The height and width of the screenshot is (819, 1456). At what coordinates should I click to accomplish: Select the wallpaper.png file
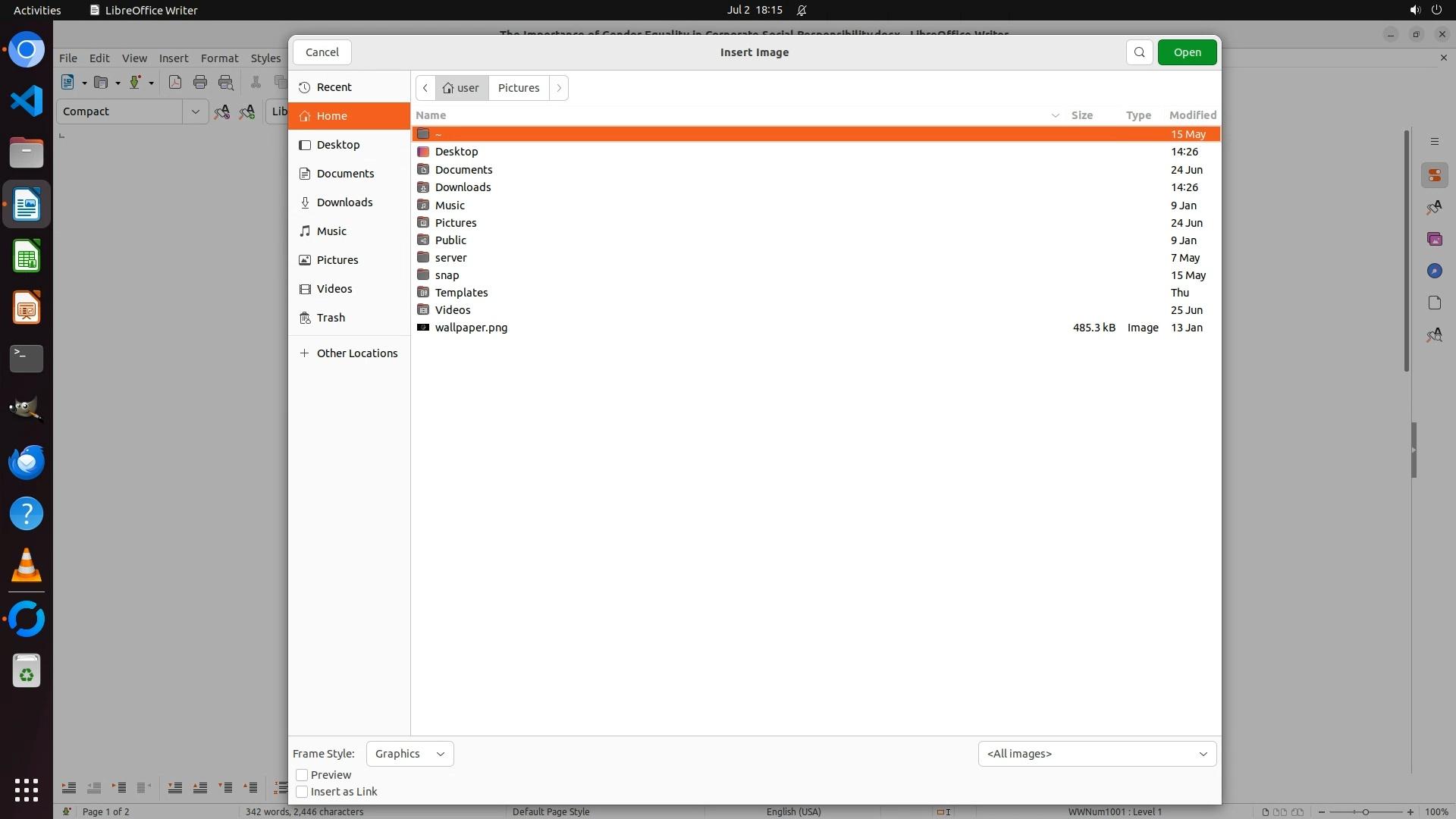[471, 328]
